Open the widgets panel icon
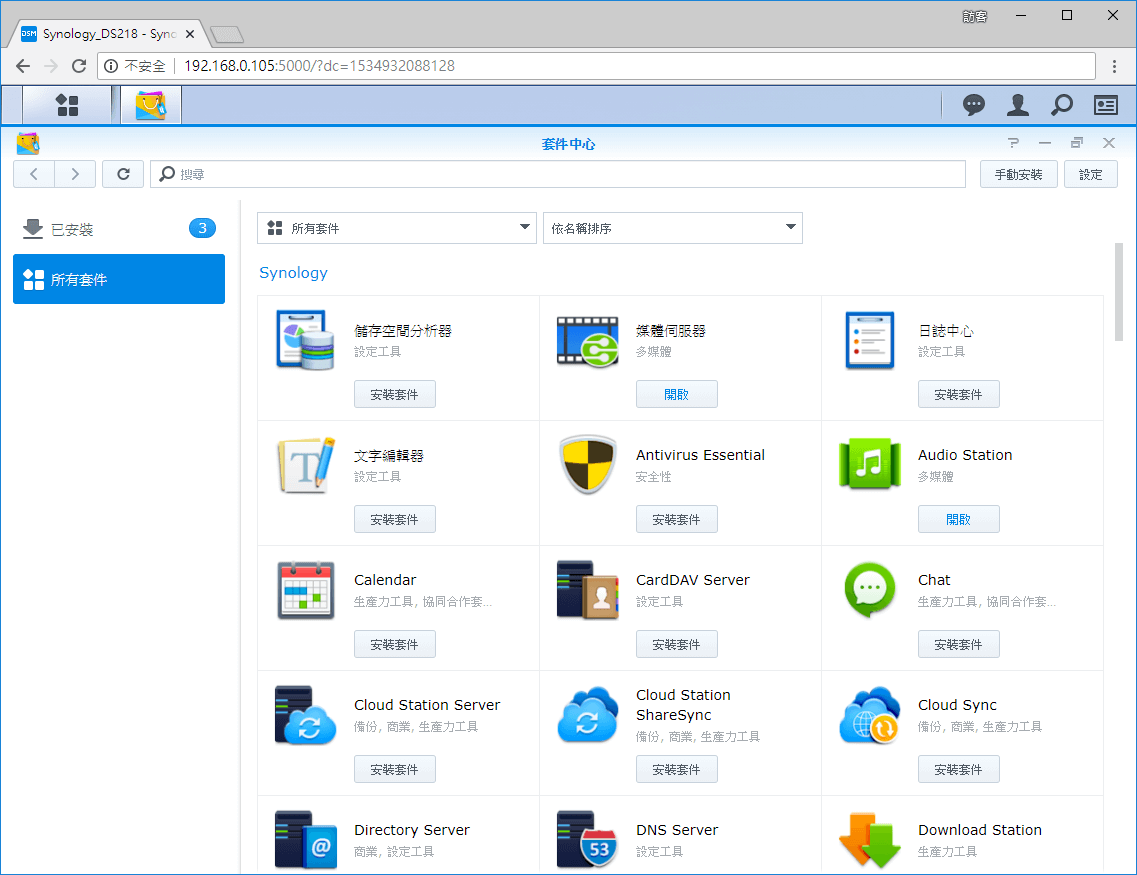Viewport: 1137px width, 875px height. pyautogui.click(x=1105, y=105)
